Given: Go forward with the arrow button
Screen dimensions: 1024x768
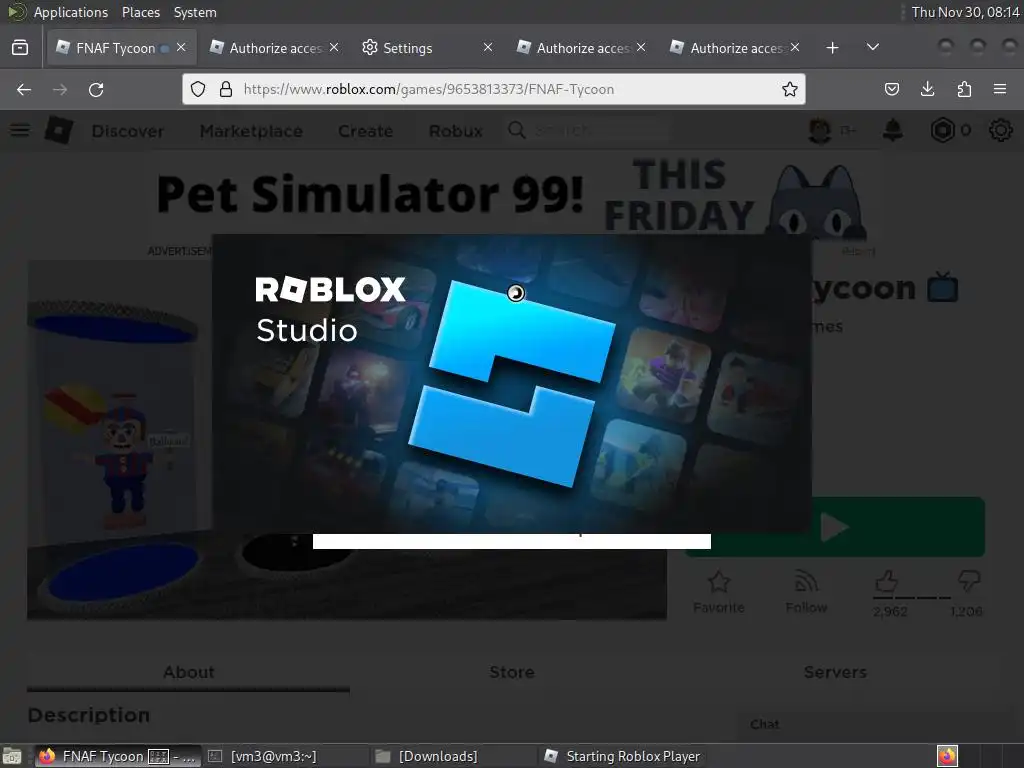Looking at the screenshot, I should (x=60, y=89).
